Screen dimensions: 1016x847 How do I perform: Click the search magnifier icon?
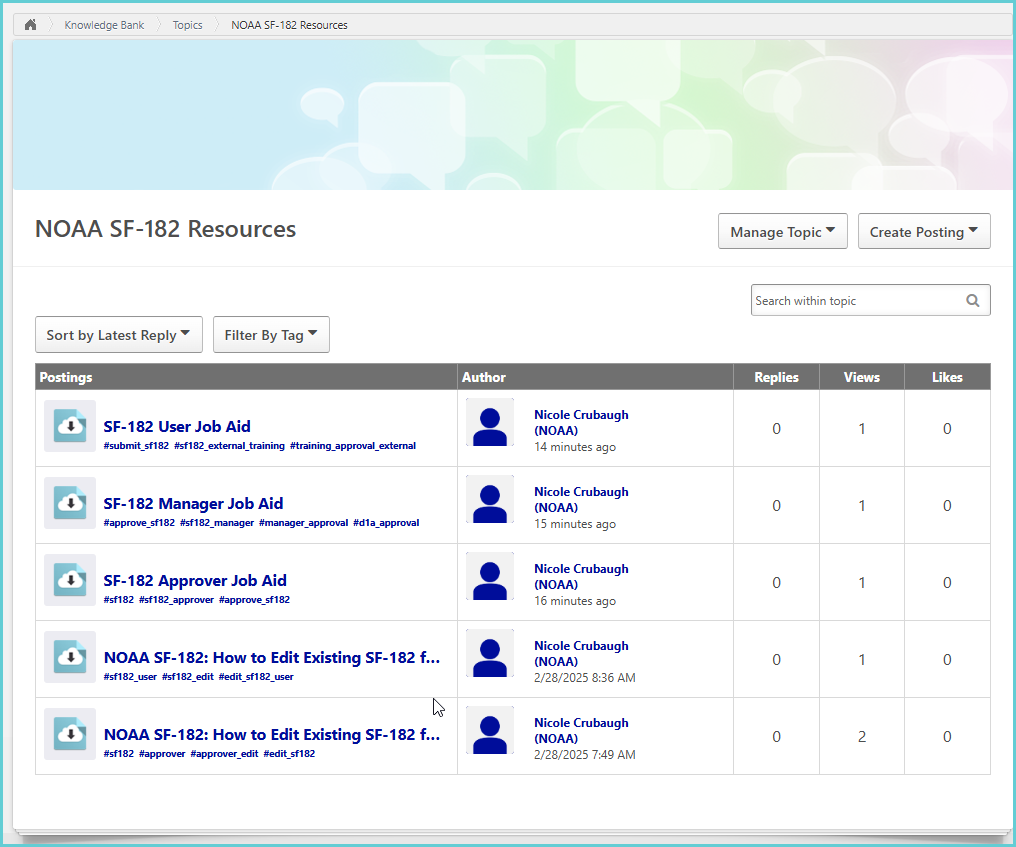973,301
